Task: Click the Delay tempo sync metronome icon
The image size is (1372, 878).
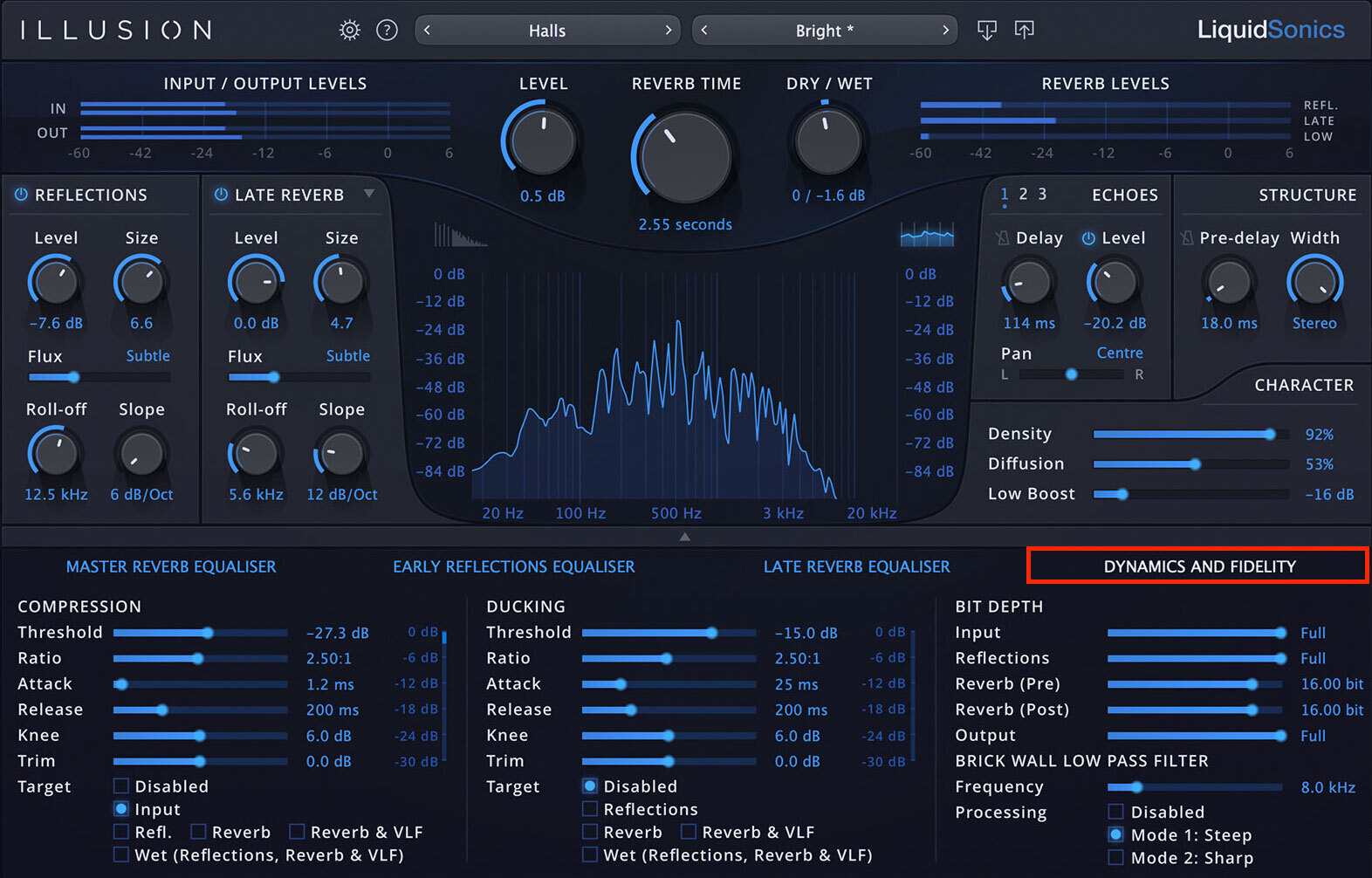Action: pos(1003,238)
